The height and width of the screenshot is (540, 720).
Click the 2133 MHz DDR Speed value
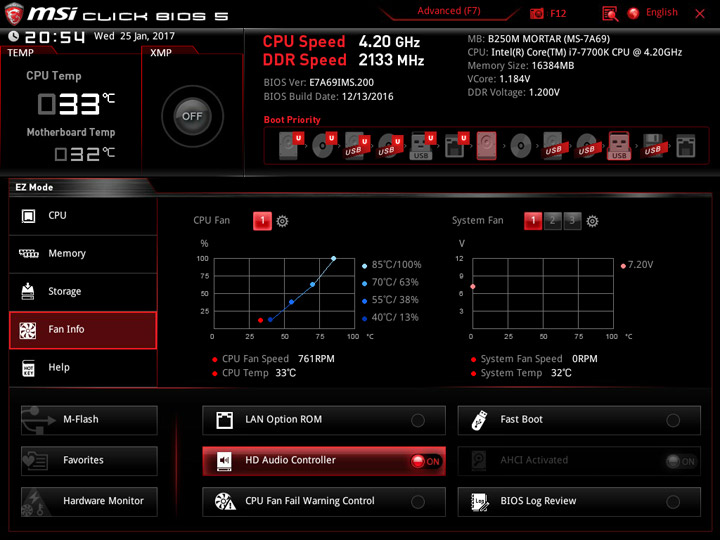(x=391, y=60)
